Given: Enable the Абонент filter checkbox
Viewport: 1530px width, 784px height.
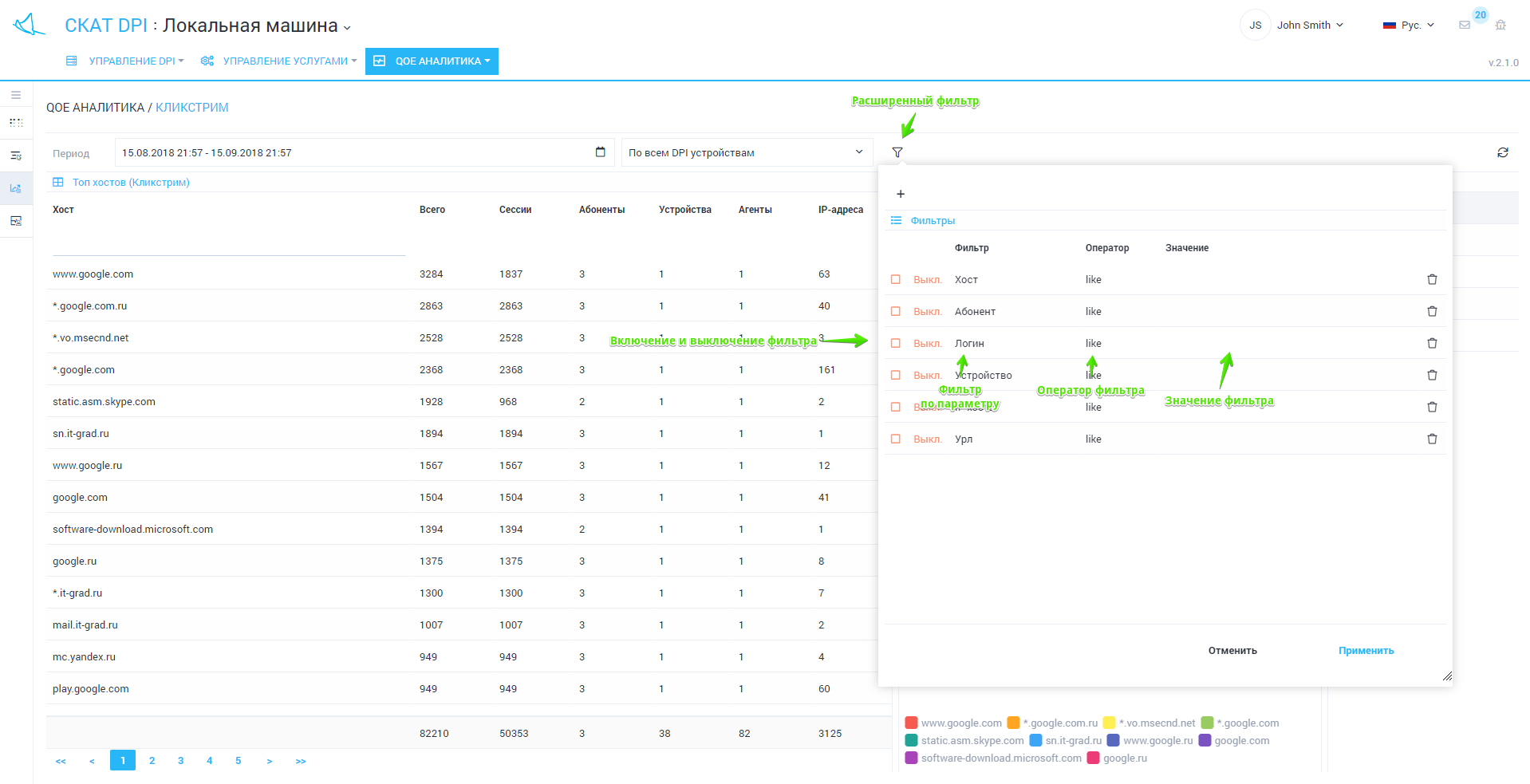Looking at the screenshot, I should click(896, 312).
